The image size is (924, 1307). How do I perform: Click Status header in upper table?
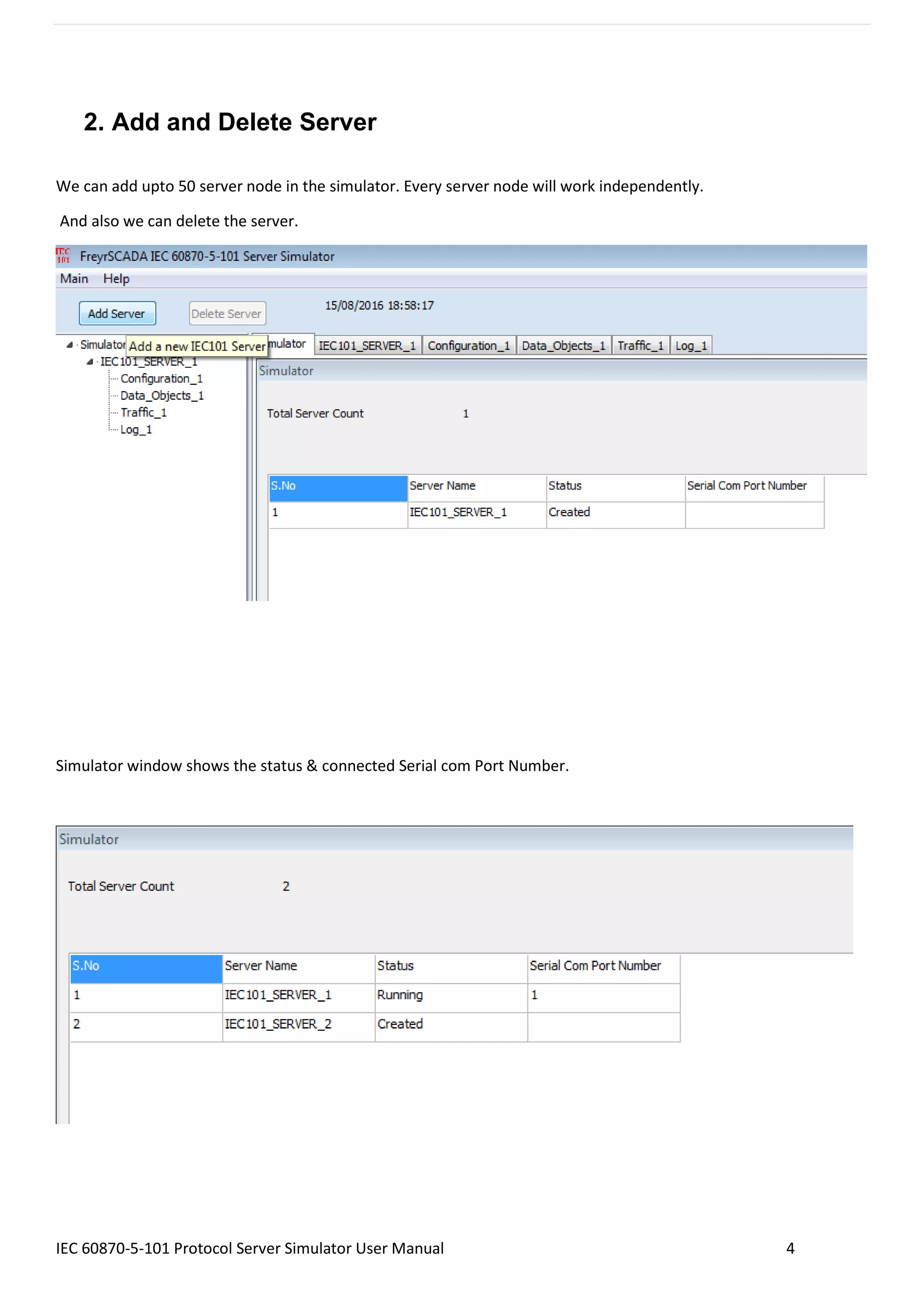pyautogui.click(x=615, y=488)
